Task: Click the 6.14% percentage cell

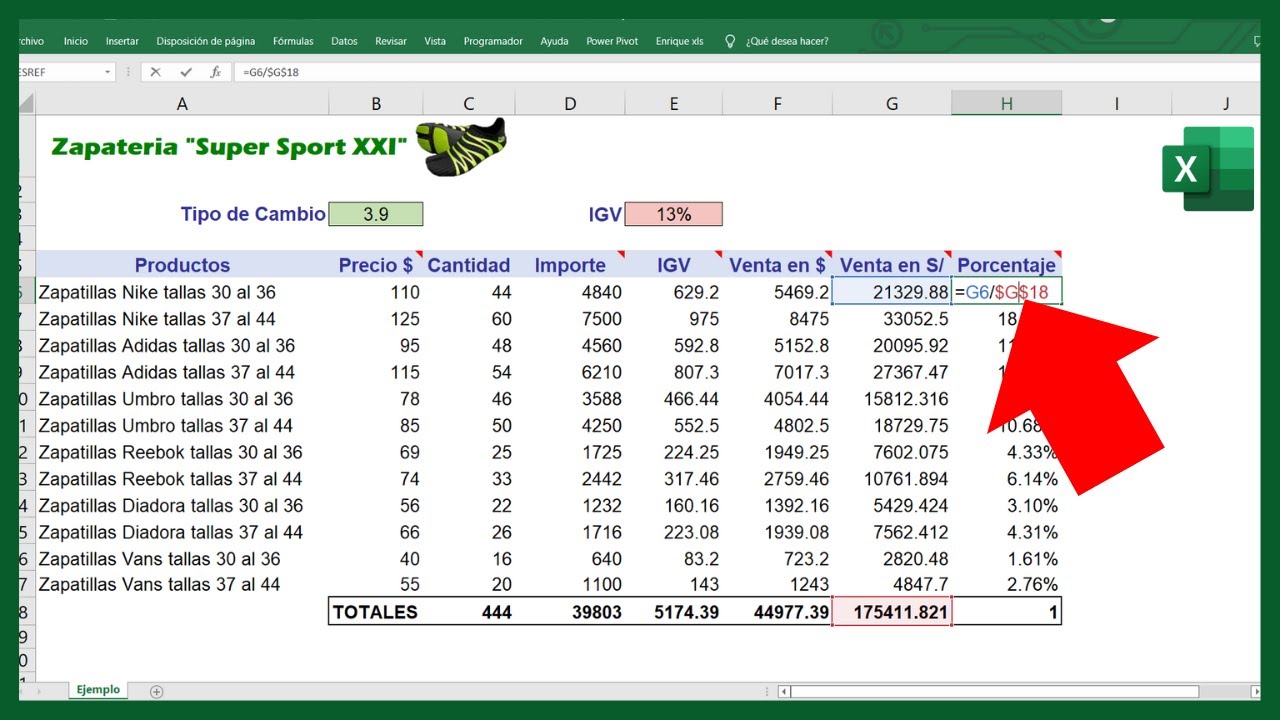Action: pos(1007,479)
